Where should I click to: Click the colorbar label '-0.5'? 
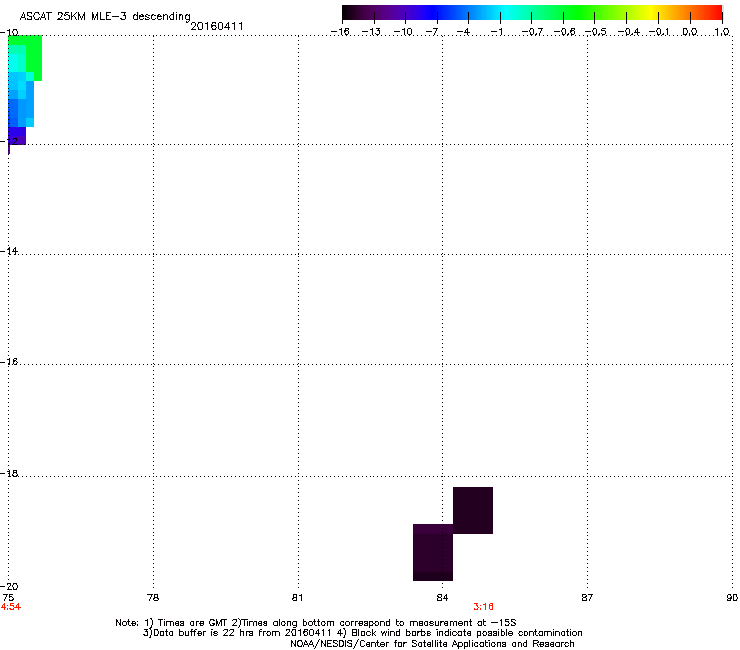596,32
